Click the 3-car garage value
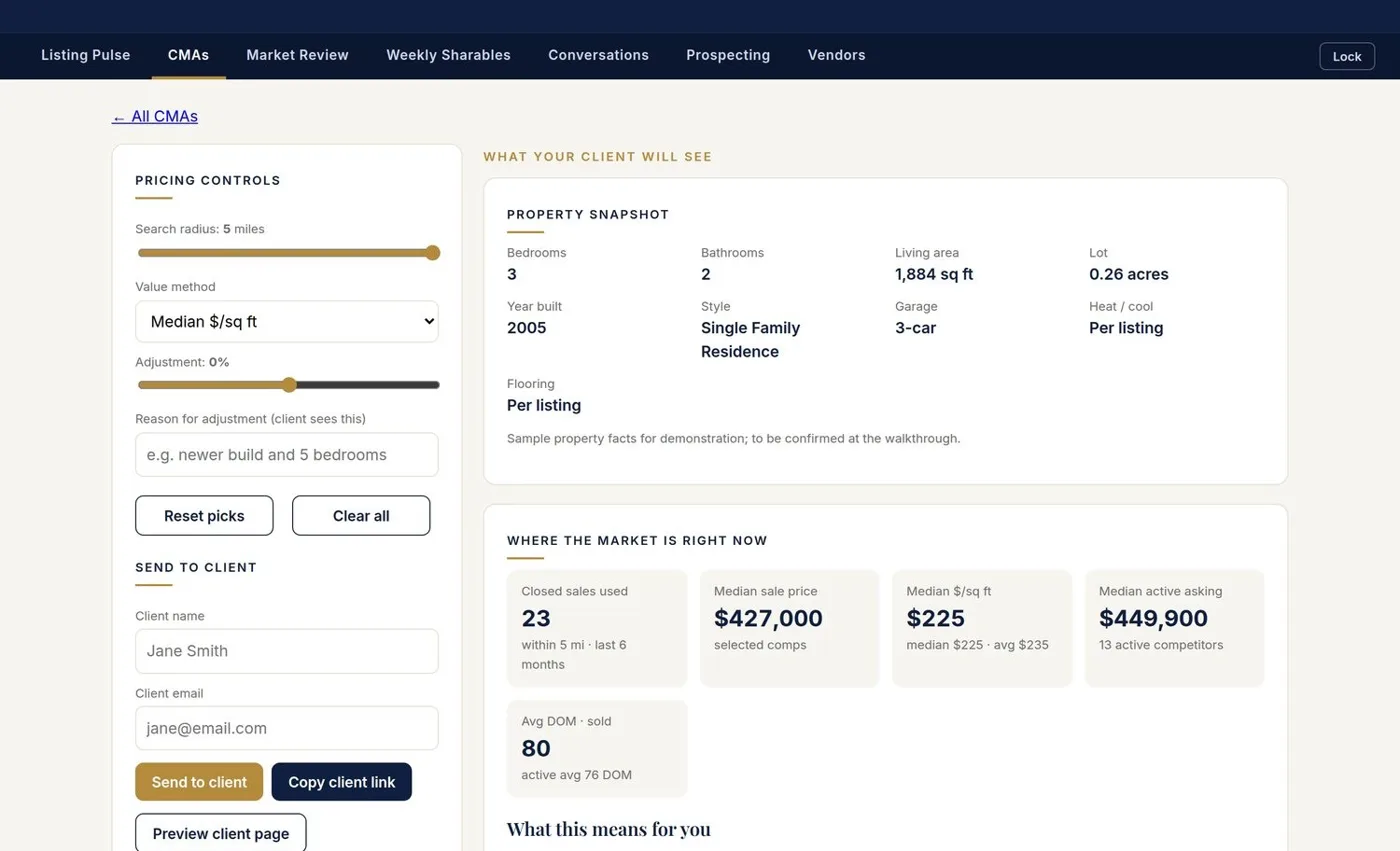Image resolution: width=1400 pixels, height=851 pixels. 916,328
